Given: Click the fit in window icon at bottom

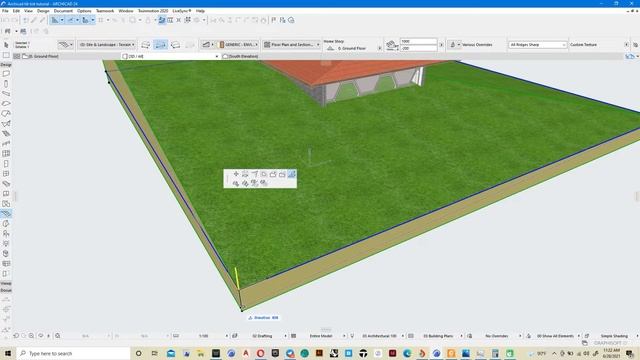Looking at the screenshot, I should [x=58, y=336].
